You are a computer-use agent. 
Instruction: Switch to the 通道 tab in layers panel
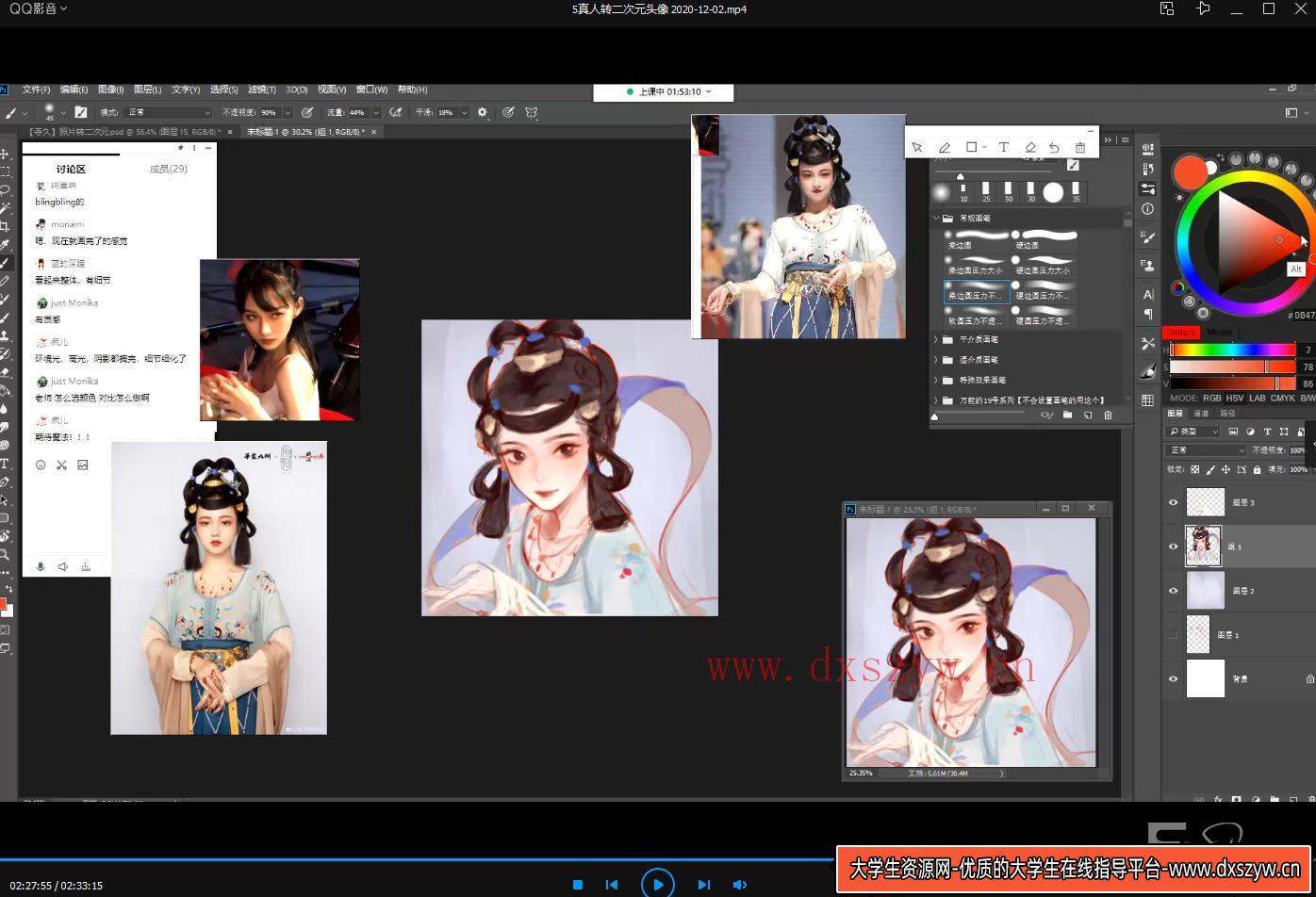(1201, 414)
